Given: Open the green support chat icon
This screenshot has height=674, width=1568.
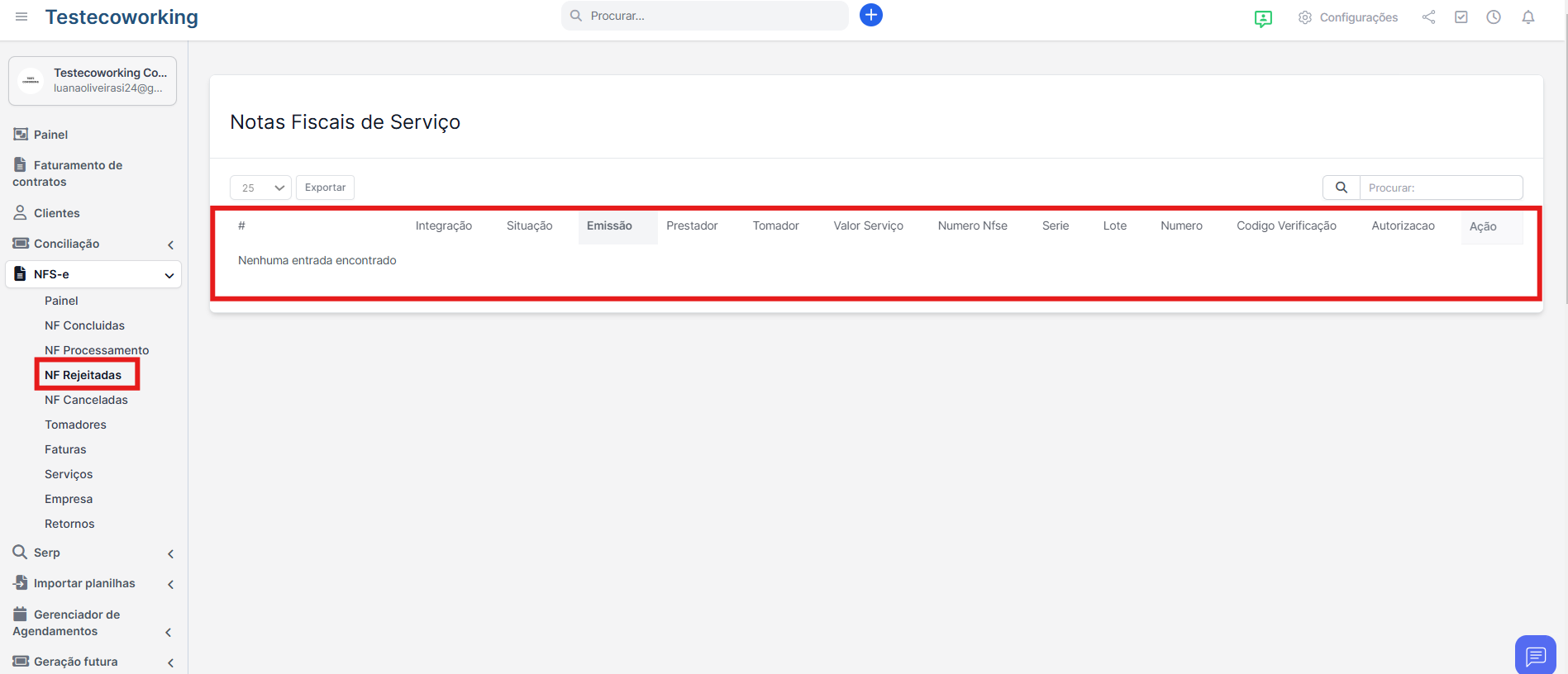Looking at the screenshot, I should click(1263, 18).
